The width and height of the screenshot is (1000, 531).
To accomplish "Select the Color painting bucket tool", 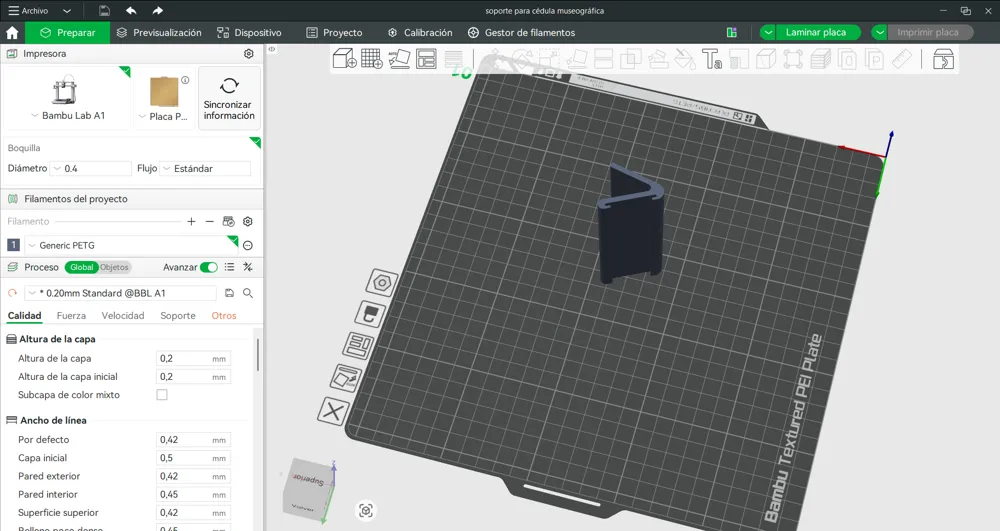I will click(x=685, y=59).
